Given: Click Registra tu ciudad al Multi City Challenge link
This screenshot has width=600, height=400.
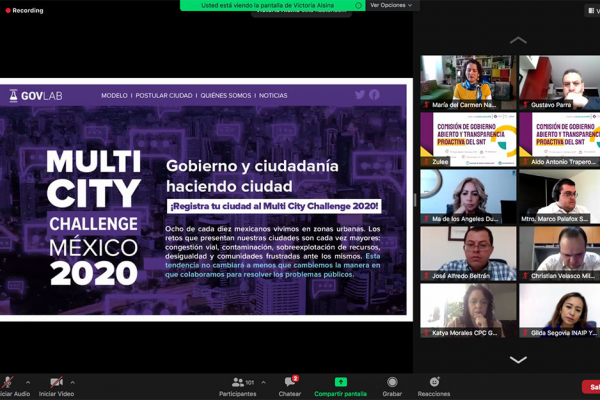Looking at the screenshot, I should click(274, 206).
